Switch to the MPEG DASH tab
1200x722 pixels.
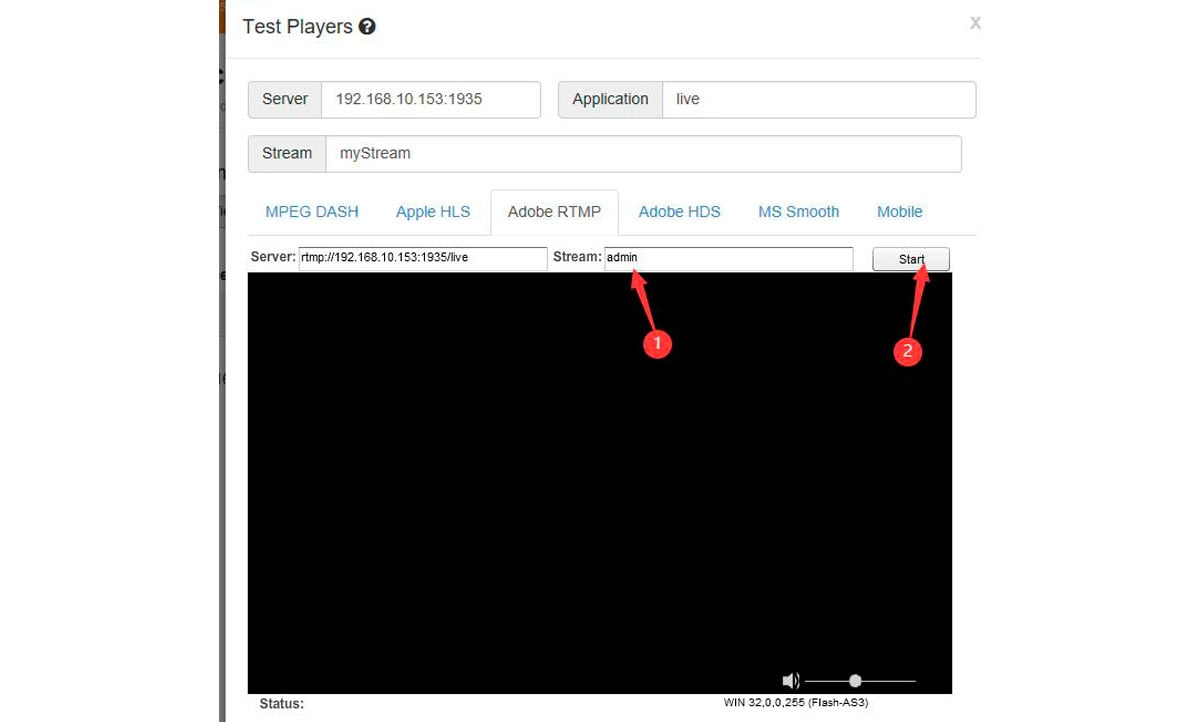(311, 212)
